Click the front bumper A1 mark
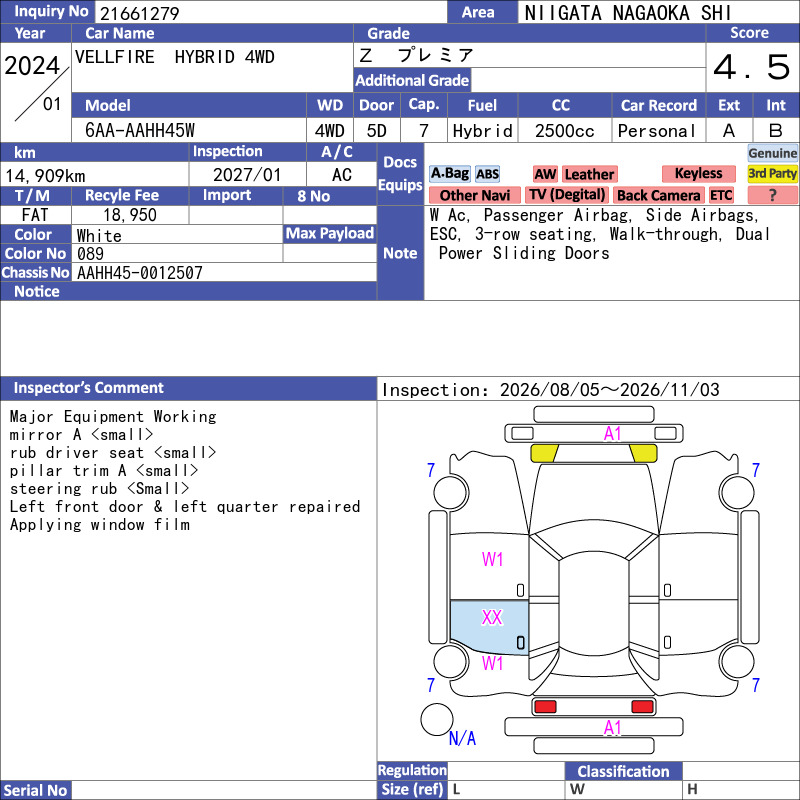This screenshot has width=800, height=800. (612, 434)
